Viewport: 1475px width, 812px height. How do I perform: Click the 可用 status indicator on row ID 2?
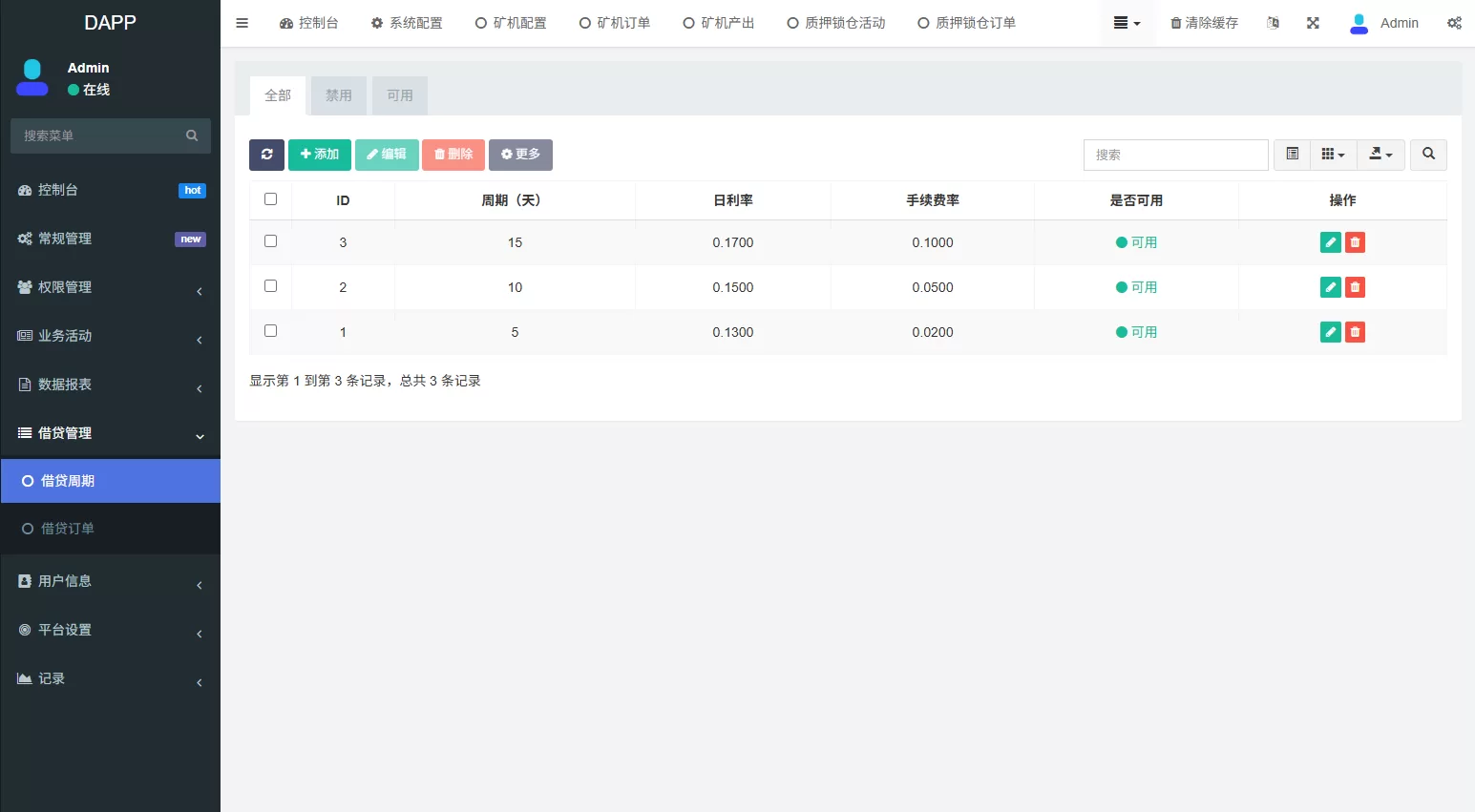[x=1137, y=286]
